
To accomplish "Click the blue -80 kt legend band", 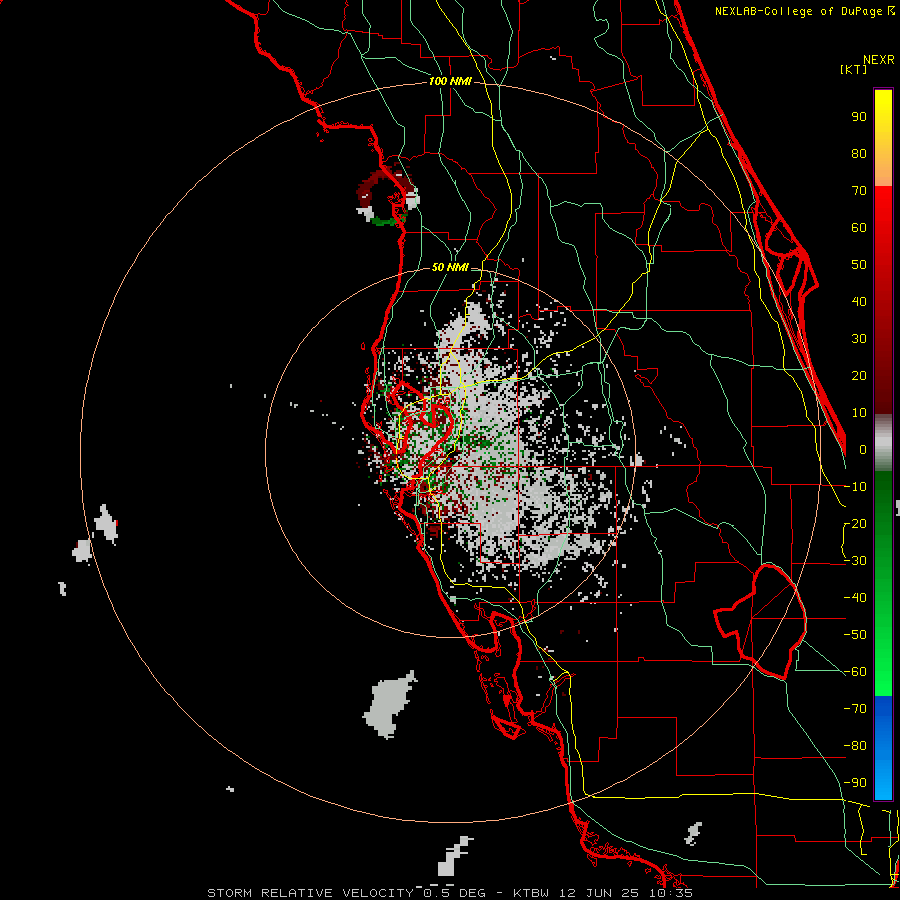I will pos(883,746).
